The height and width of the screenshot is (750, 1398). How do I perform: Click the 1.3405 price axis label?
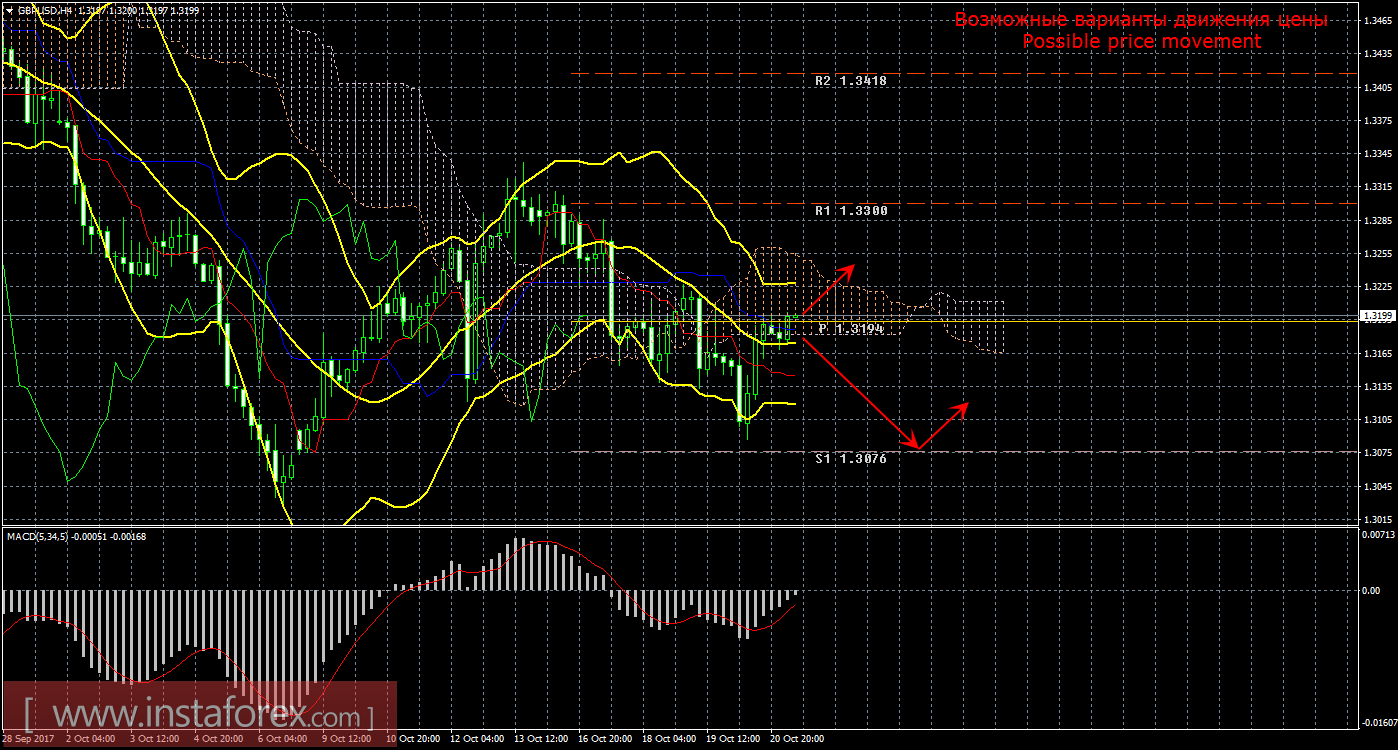[x=1377, y=87]
